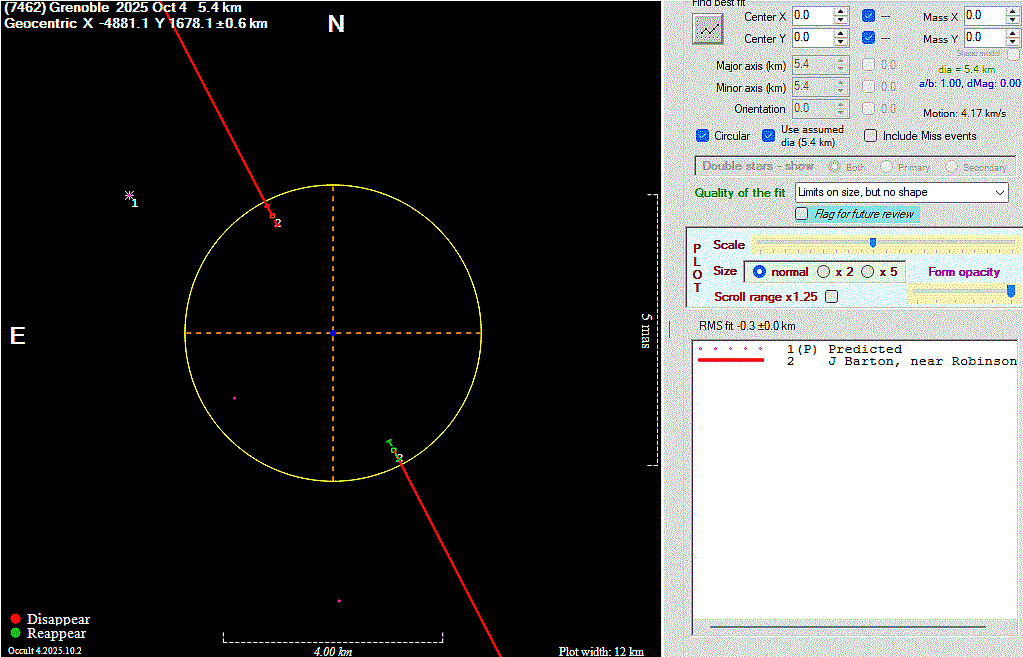Uncheck the Circular checkbox
This screenshot has width=1023, height=657.
(x=702, y=136)
